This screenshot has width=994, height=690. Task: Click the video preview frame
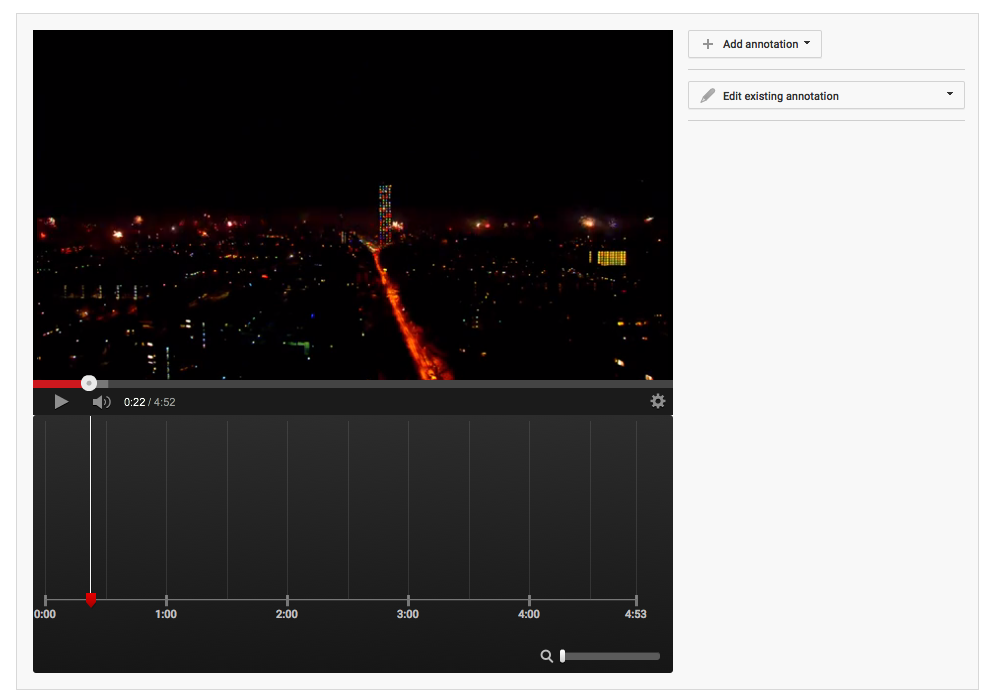pos(352,205)
